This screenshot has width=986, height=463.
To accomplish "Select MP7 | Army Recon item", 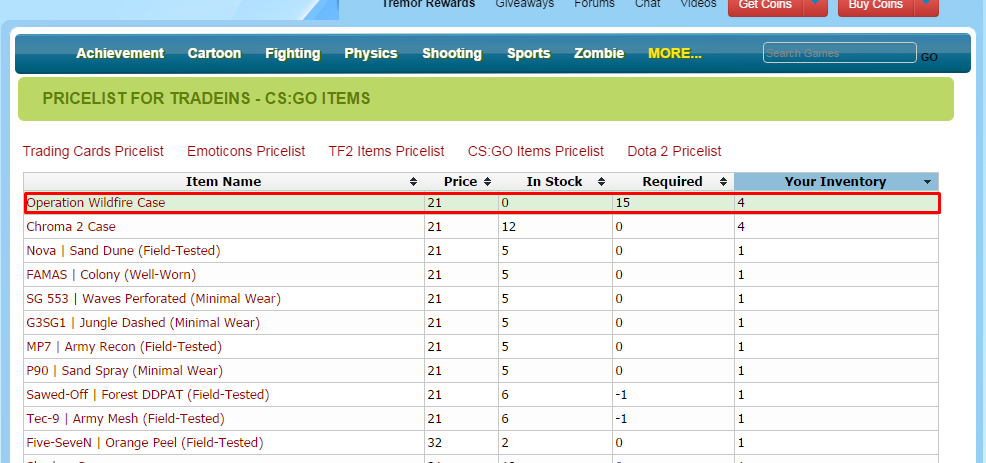I will tap(124, 347).
